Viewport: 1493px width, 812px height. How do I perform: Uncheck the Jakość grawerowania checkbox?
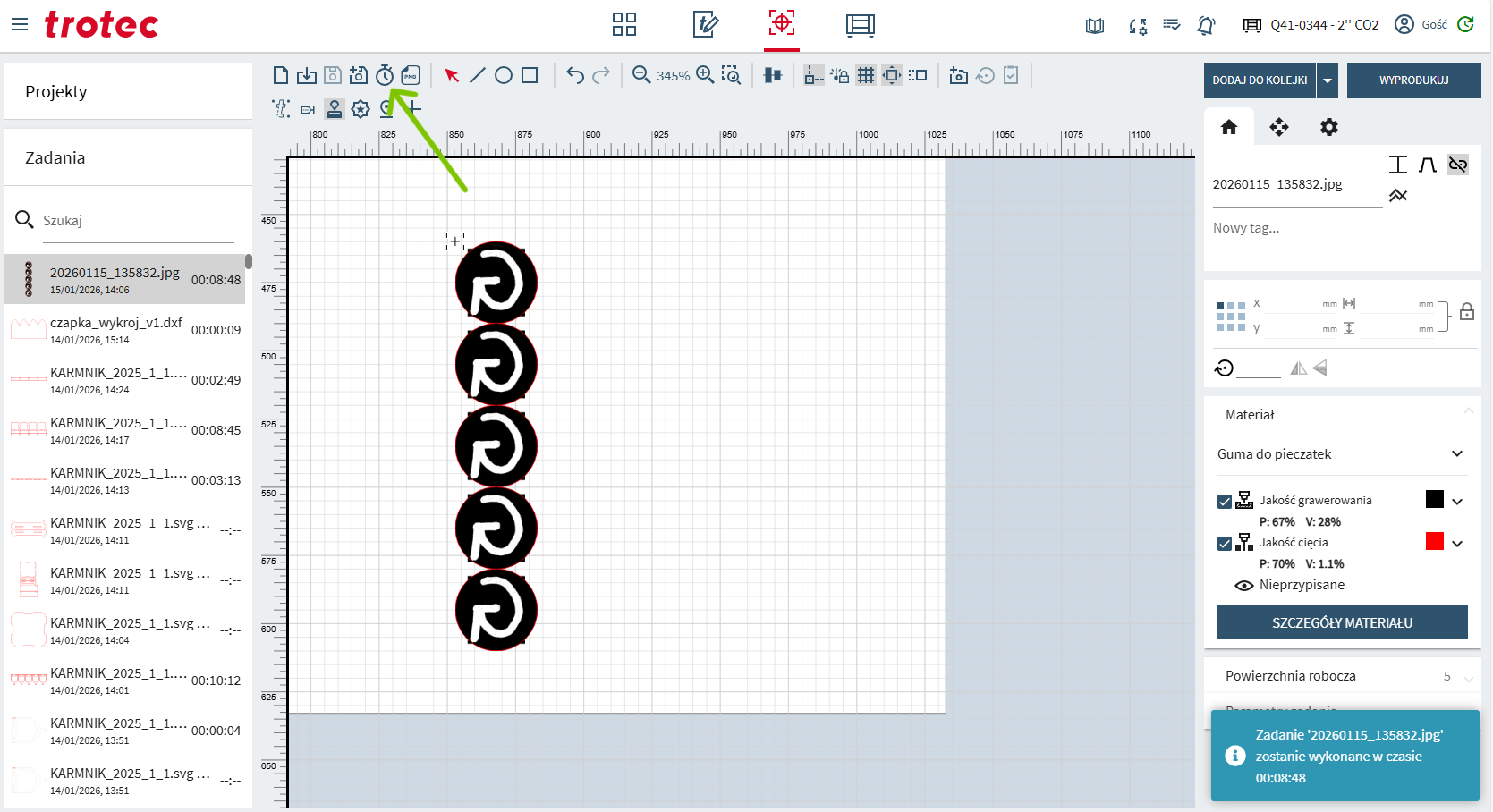click(1225, 502)
